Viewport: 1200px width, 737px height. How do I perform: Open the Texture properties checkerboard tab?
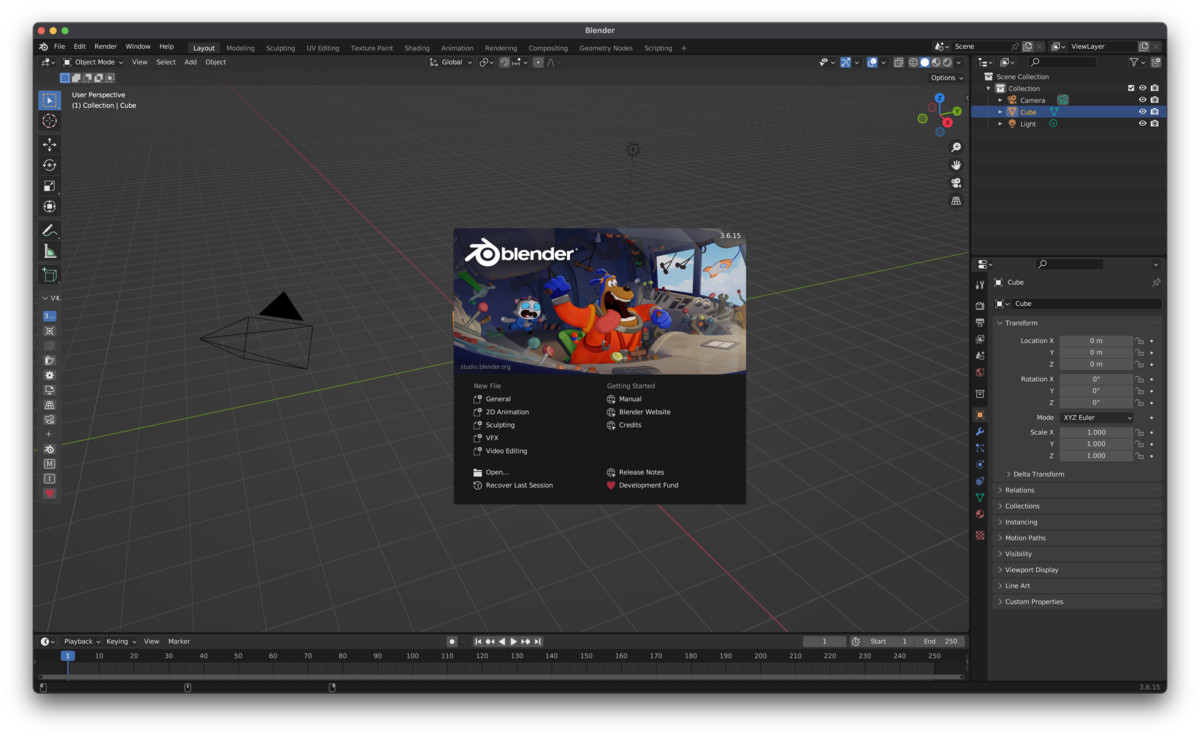[x=980, y=536]
